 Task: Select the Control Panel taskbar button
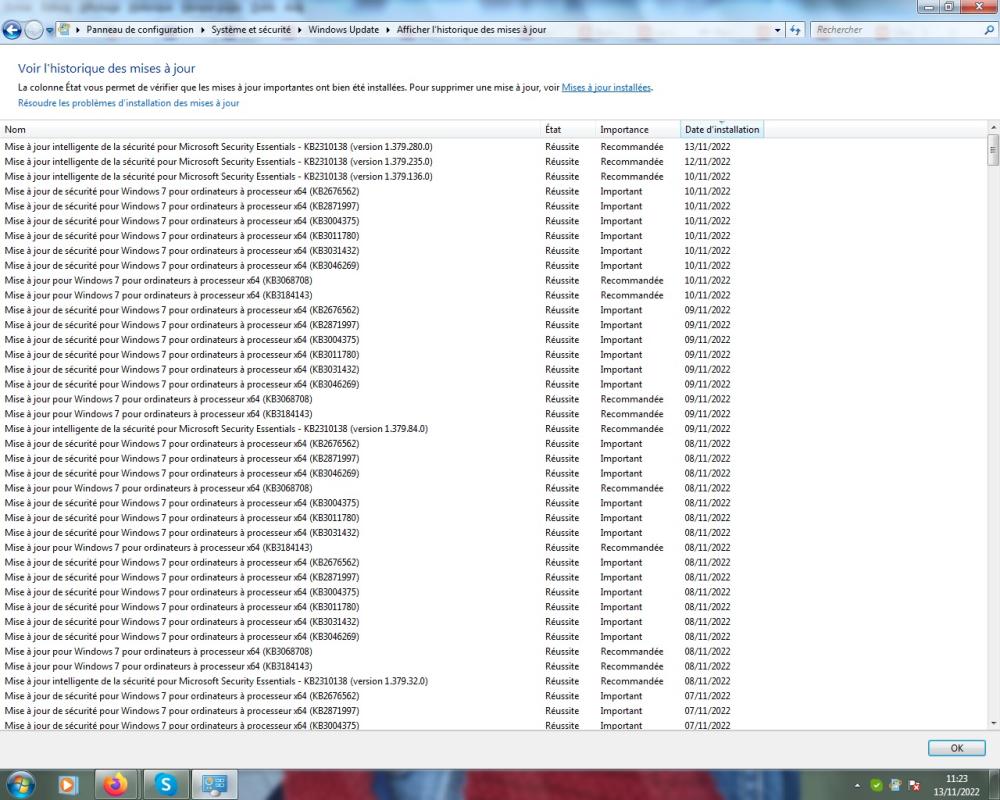coord(214,785)
